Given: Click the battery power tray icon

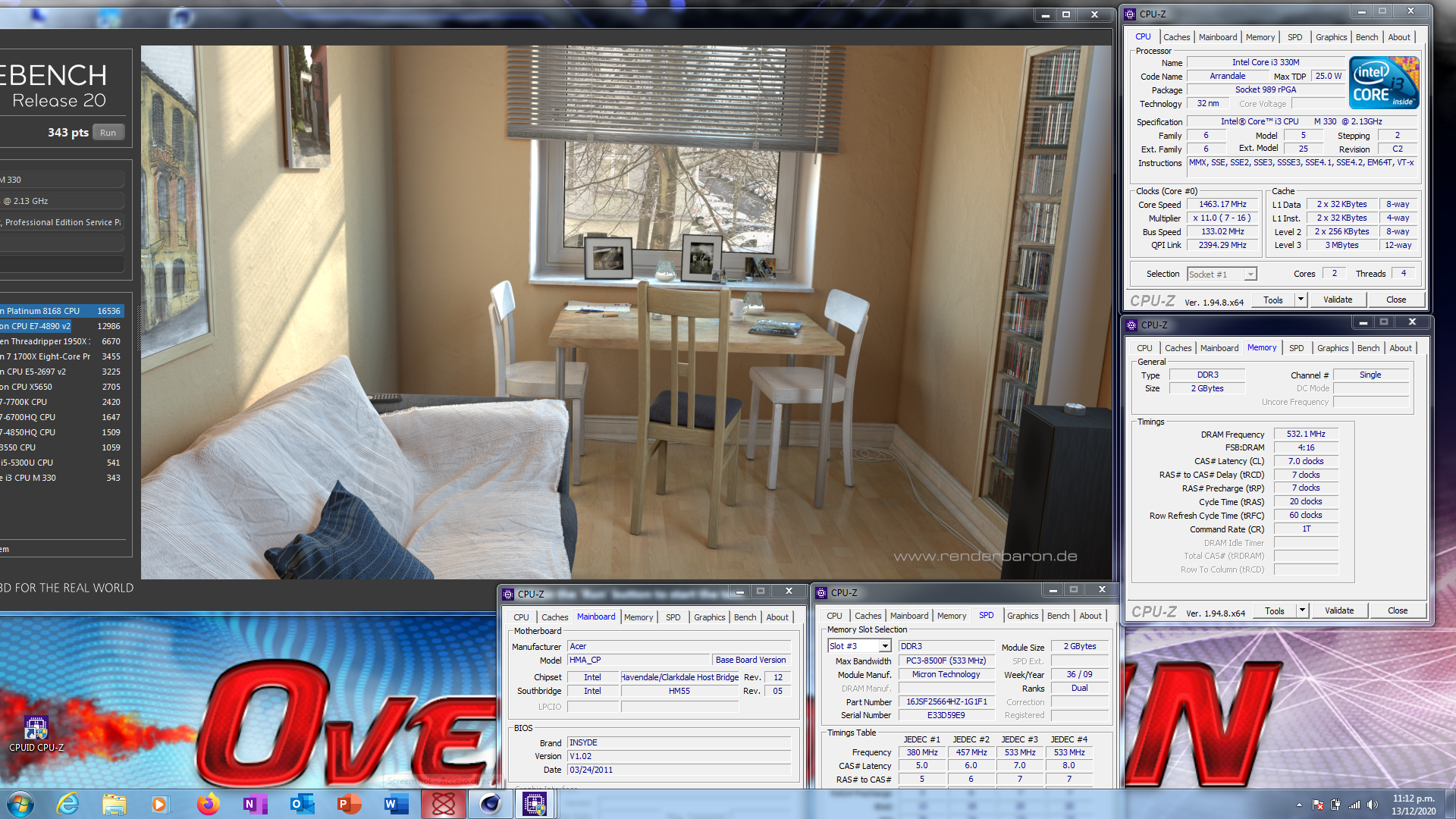Looking at the screenshot, I should [x=1335, y=805].
